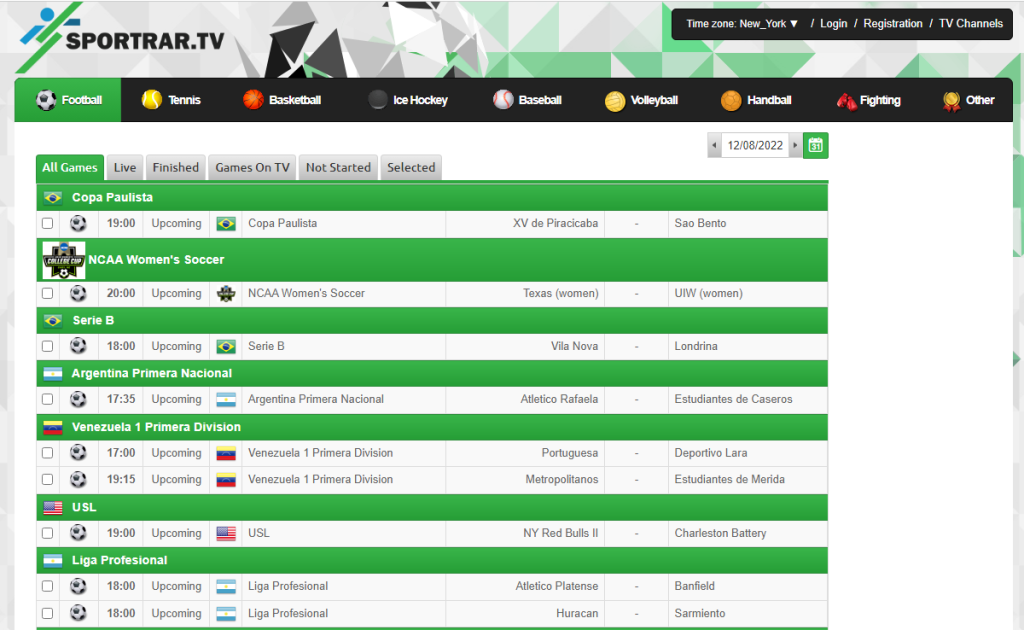Open the Registration link
The width and height of the screenshot is (1024, 630).
click(x=893, y=24)
